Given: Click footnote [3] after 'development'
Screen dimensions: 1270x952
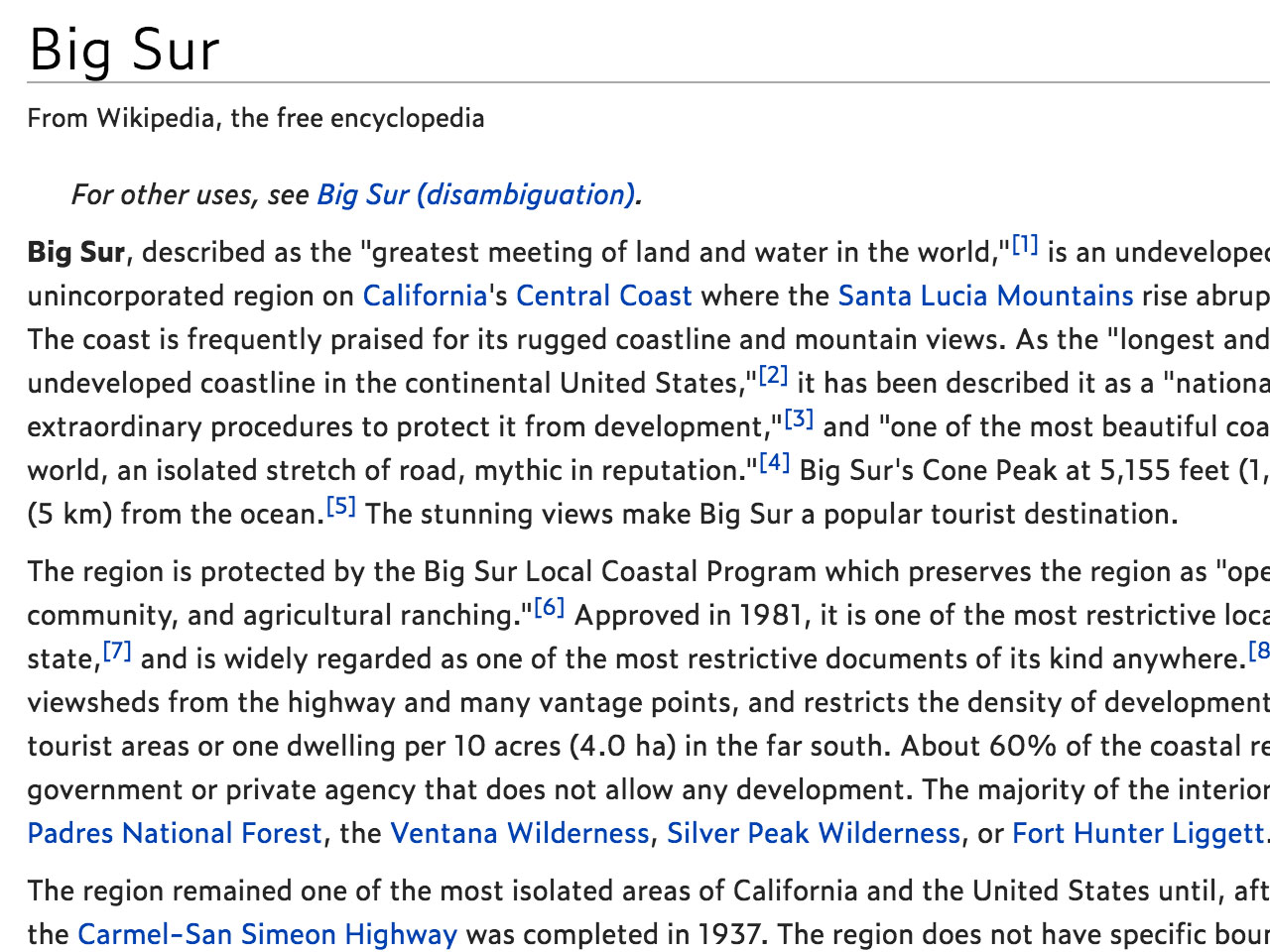Looking at the screenshot, I should click(x=799, y=419).
